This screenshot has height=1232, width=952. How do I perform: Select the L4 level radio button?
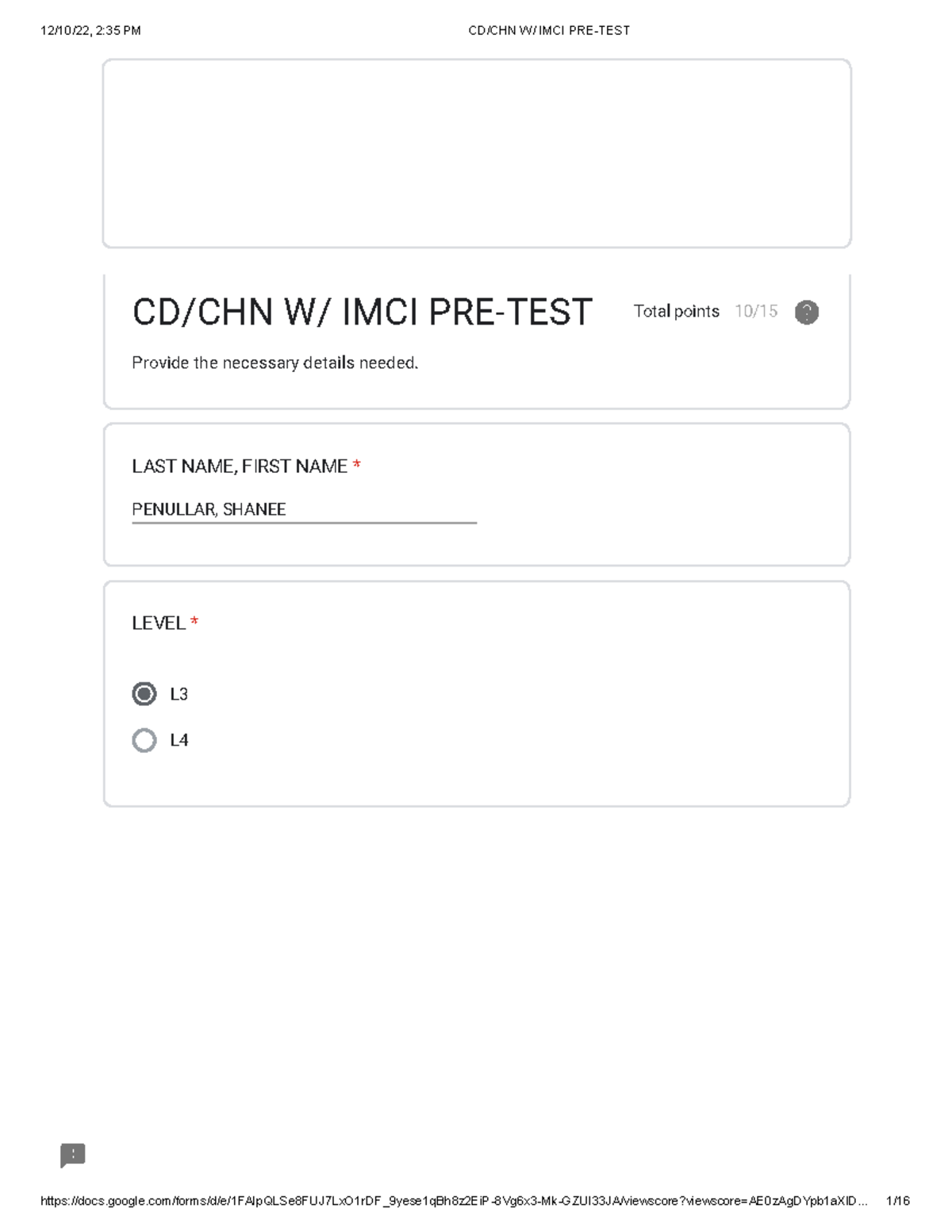[144, 739]
